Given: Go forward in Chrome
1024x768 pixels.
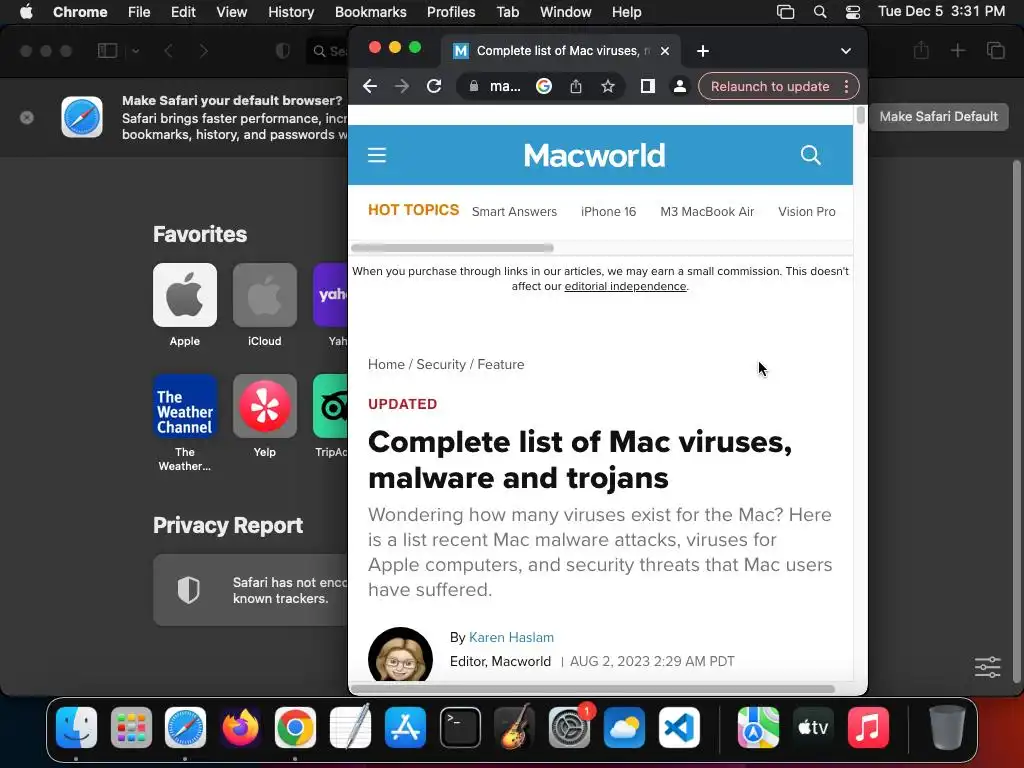Looking at the screenshot, I should pos(402,86).
